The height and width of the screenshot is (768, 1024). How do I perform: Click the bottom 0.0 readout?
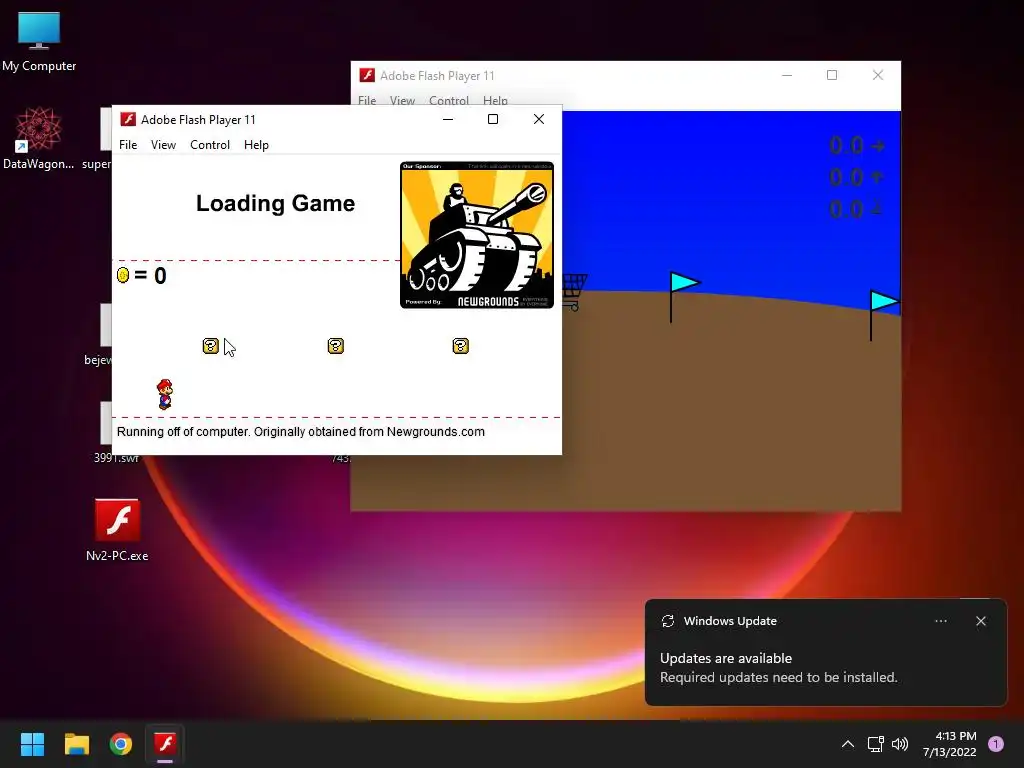pyautogui.click(x=857, y=209)
